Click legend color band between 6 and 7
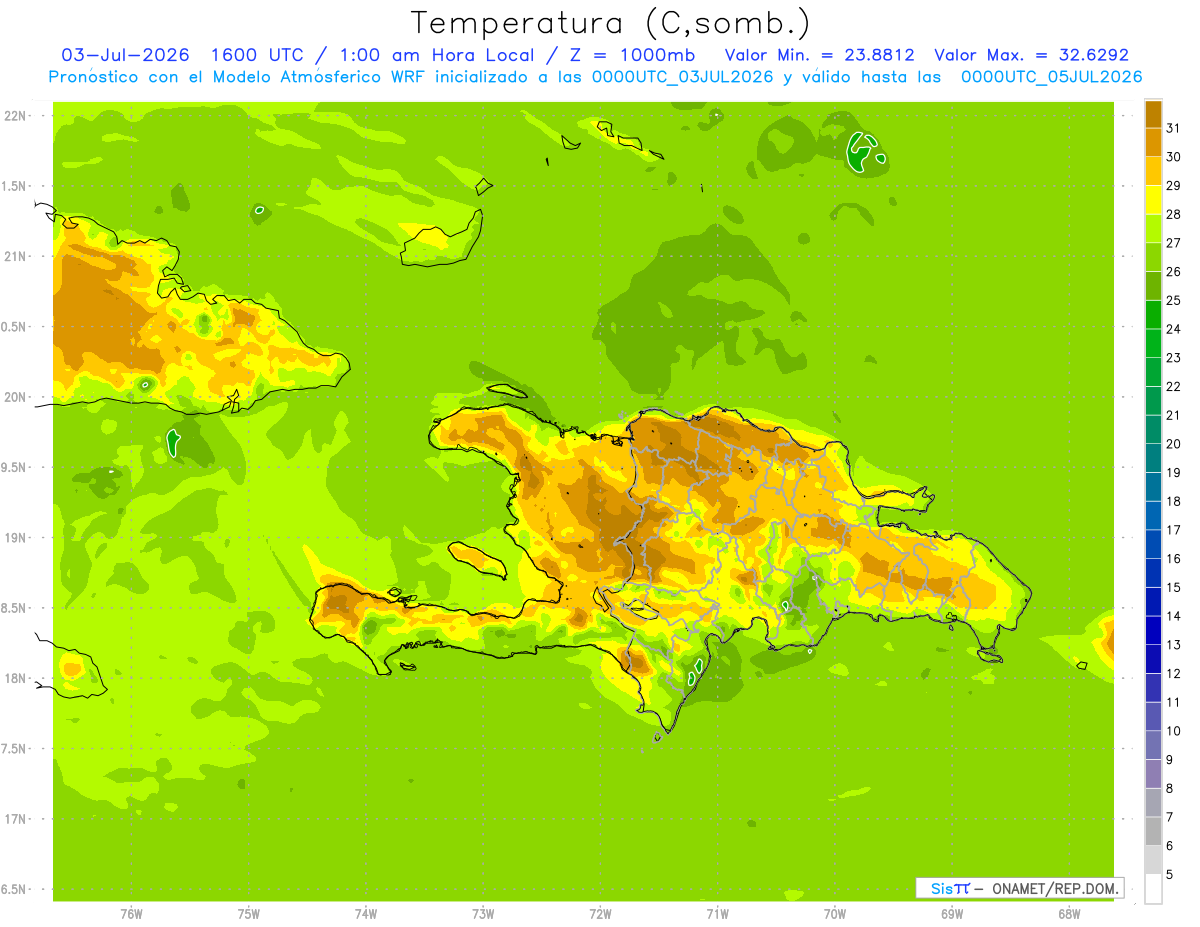1200x927 pixels. (1153, 832)
